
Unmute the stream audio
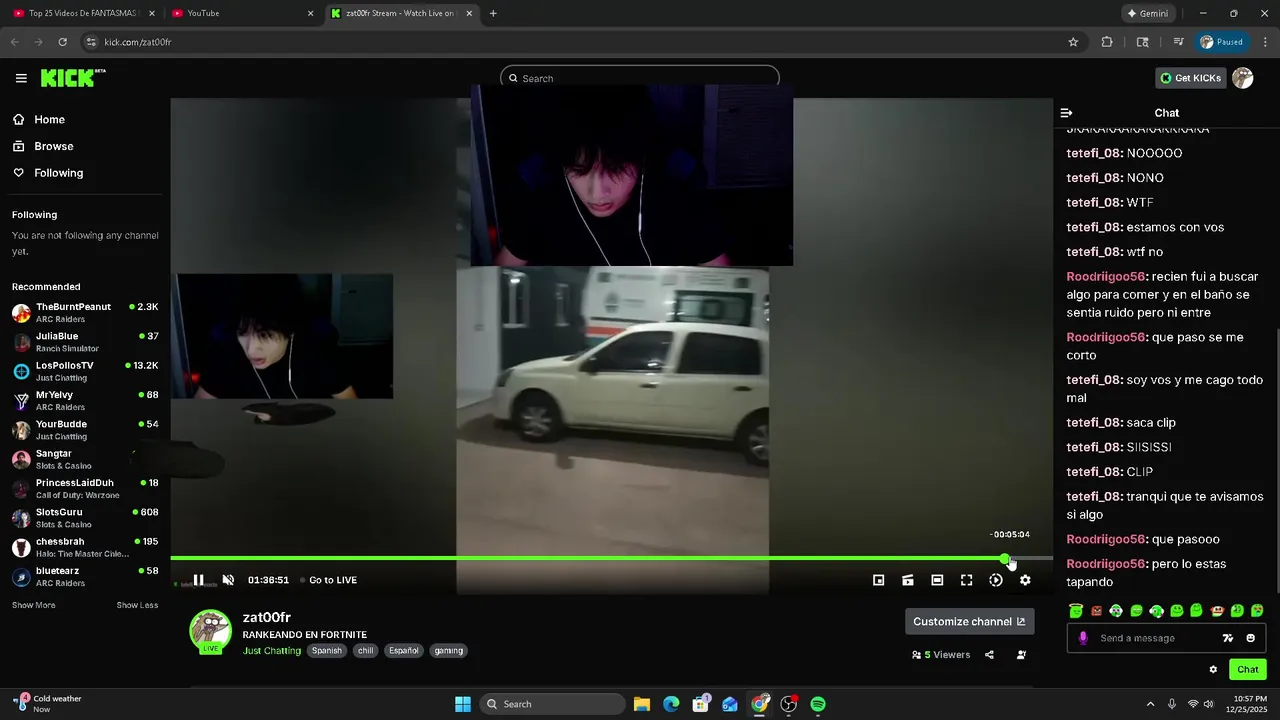(x=228, y=580)
